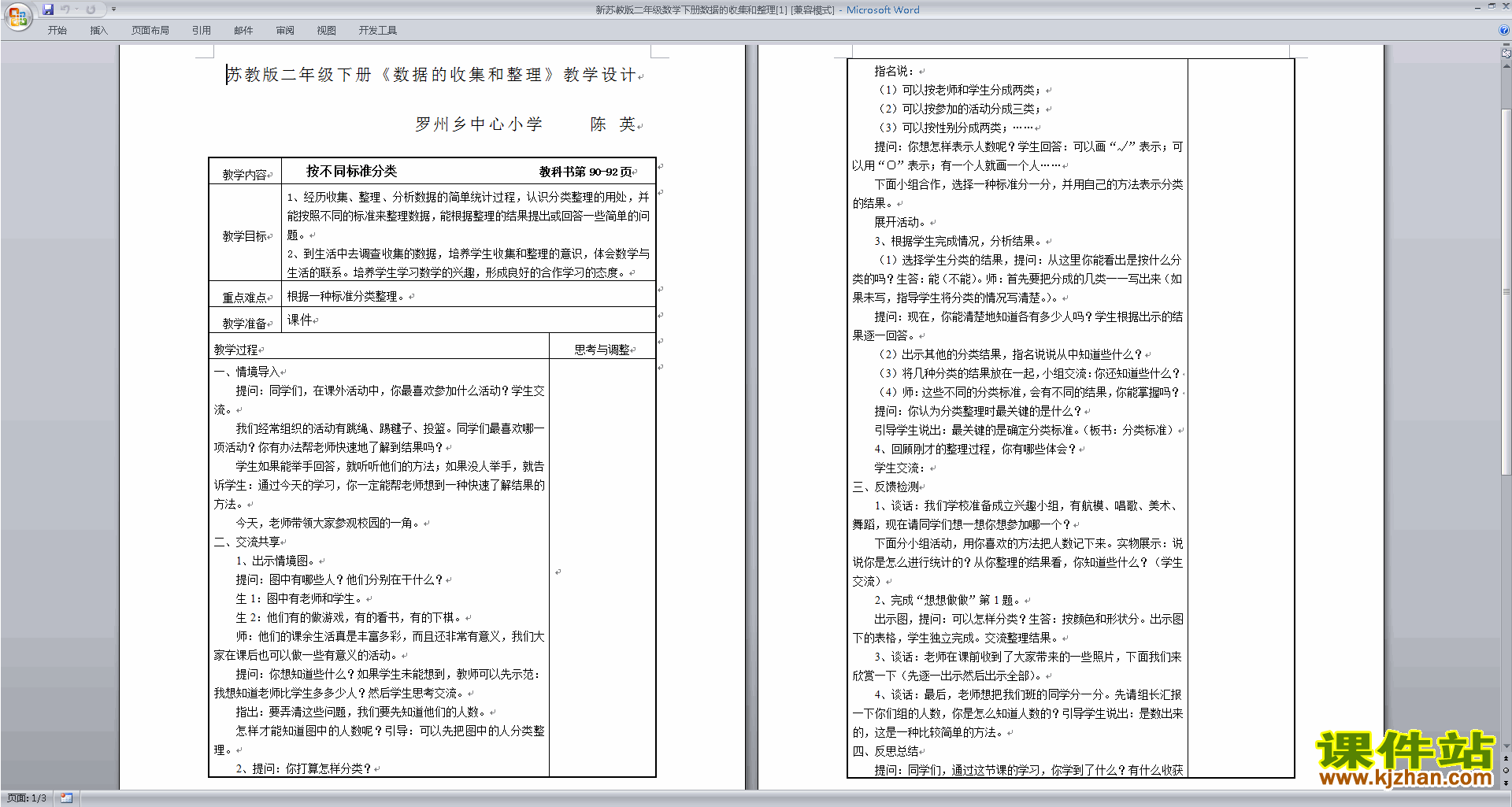Open the 审阅 ribbon tab

pyautogui.click(x=285, y=30)
